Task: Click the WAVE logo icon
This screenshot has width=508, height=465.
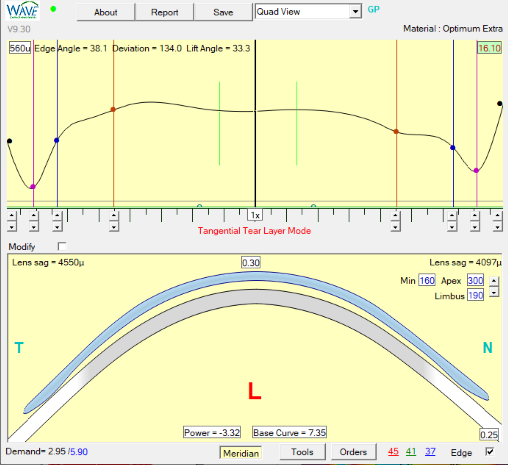Action: pos(22,10)
